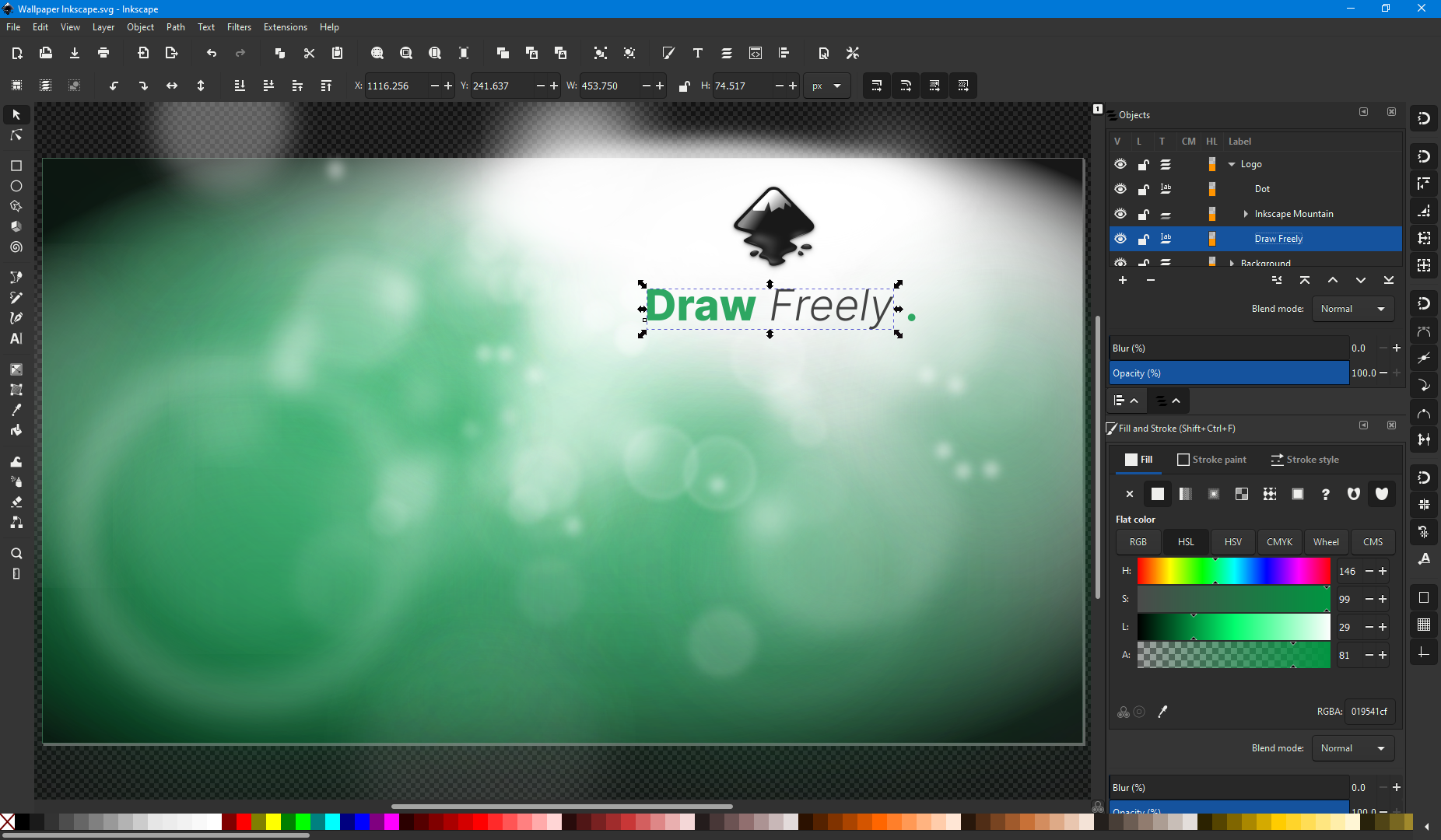Select the Eraser tool
The width and height of the screenshot is (1441, 840).
point(16,502)
